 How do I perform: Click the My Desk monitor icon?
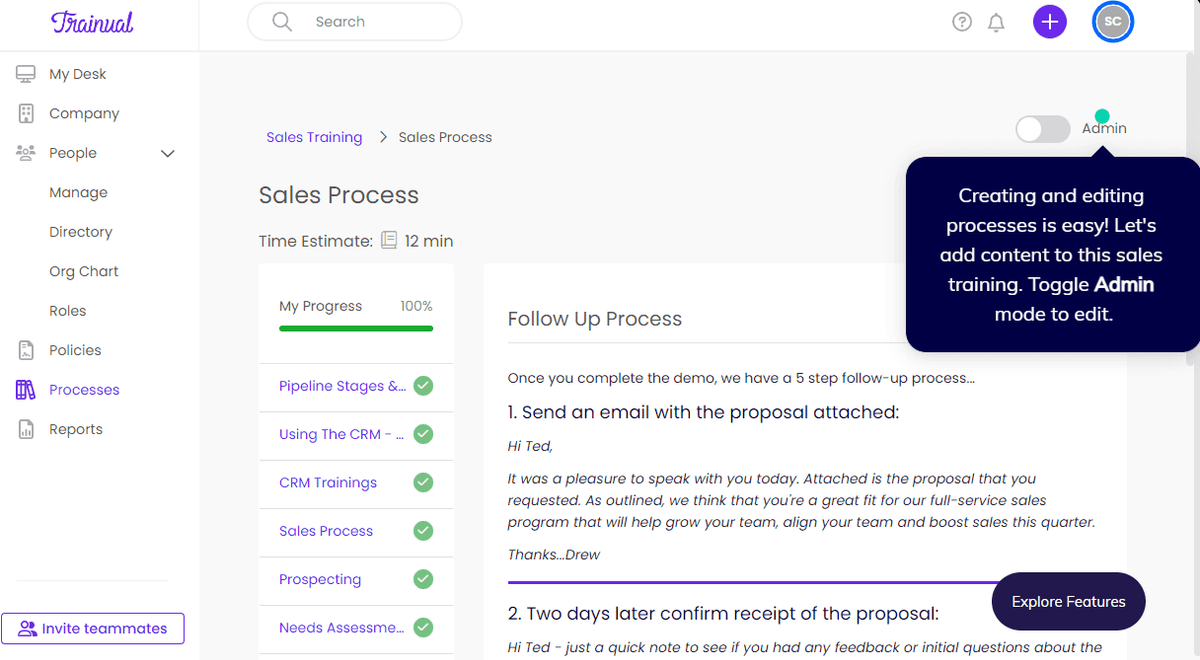[26, 74]
